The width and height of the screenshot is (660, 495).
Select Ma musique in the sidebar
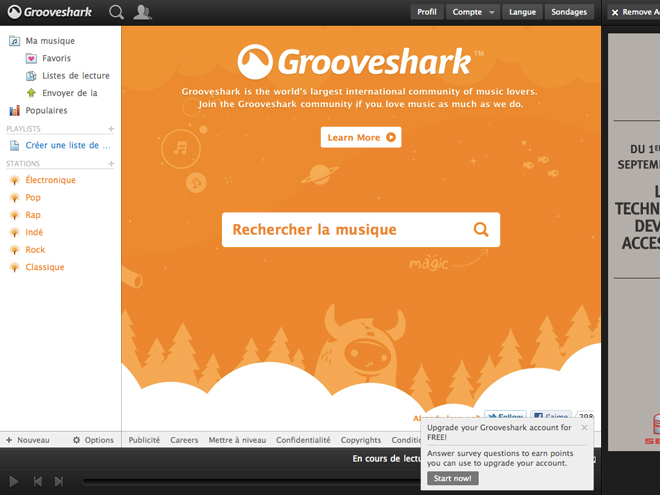(50, 41)
